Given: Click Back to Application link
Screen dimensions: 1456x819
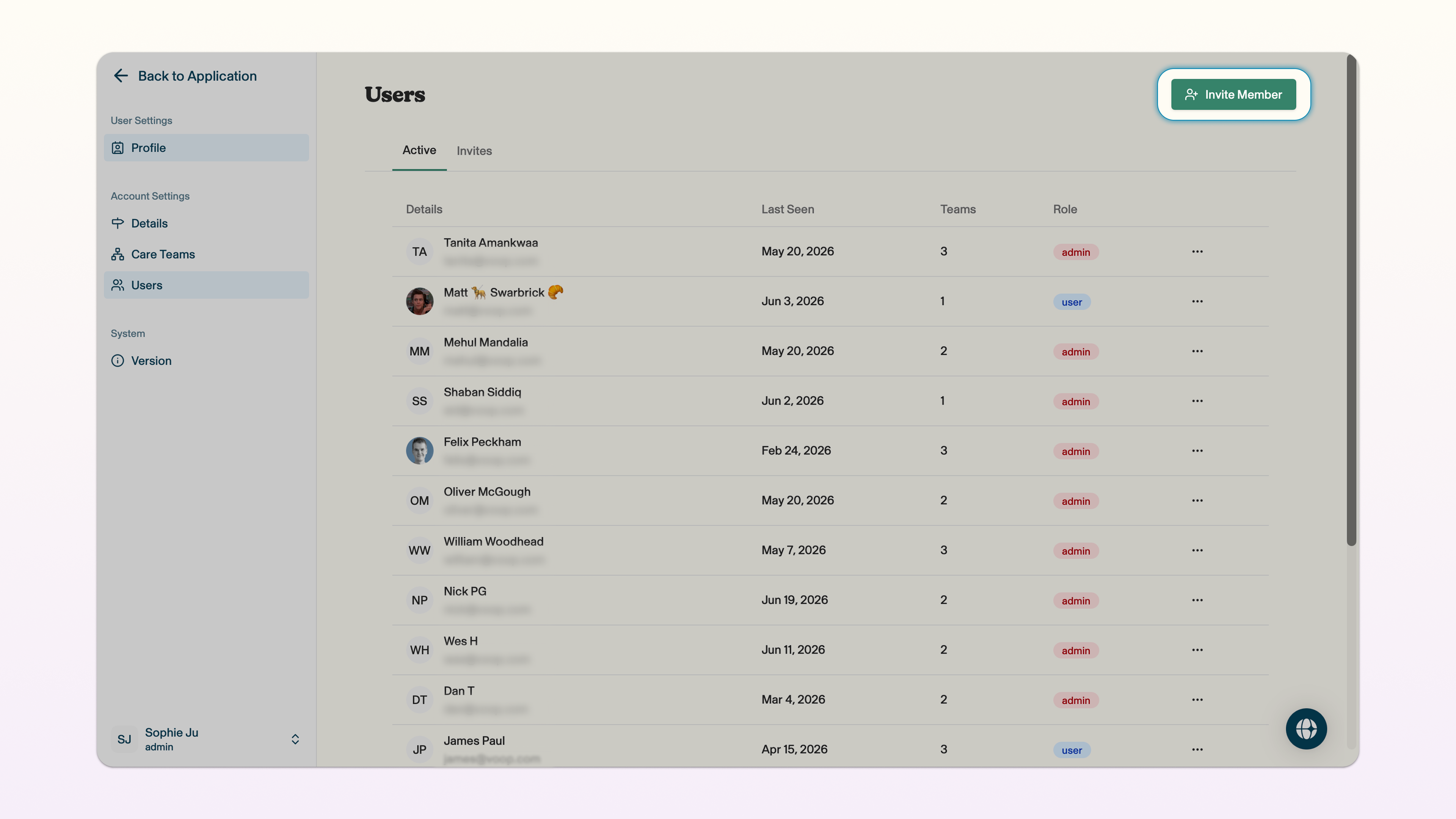Looking at the screenshot, I should [x=197, y=76].
